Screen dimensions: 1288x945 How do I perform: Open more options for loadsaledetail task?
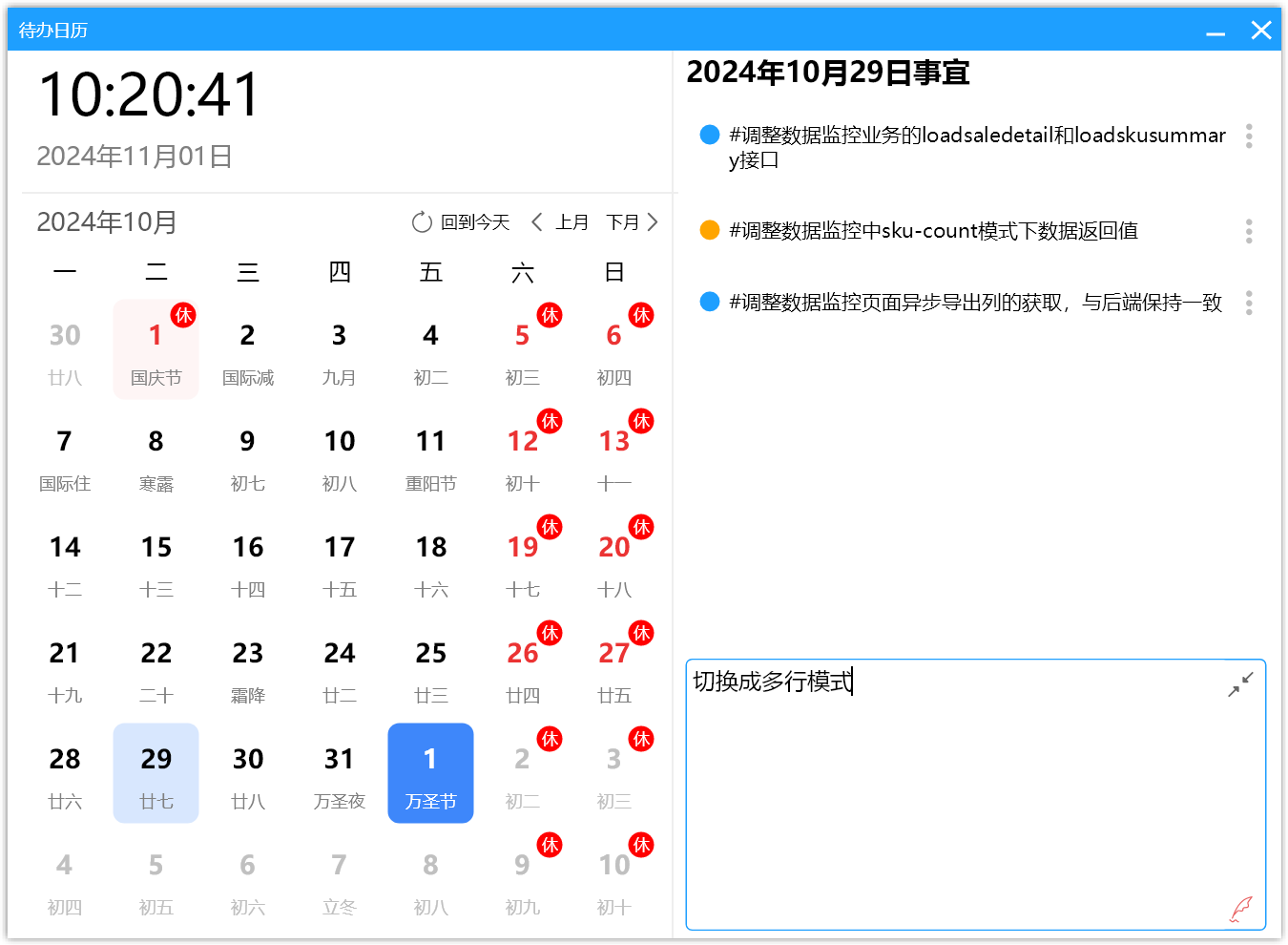point(1249,136)
